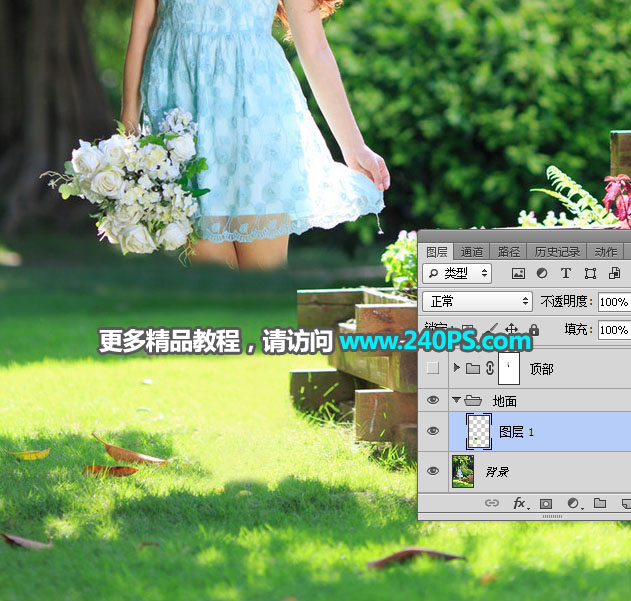631x601 pixels.
Task: Filter layers by pixel image type
Action: click(x=518, y=274)
